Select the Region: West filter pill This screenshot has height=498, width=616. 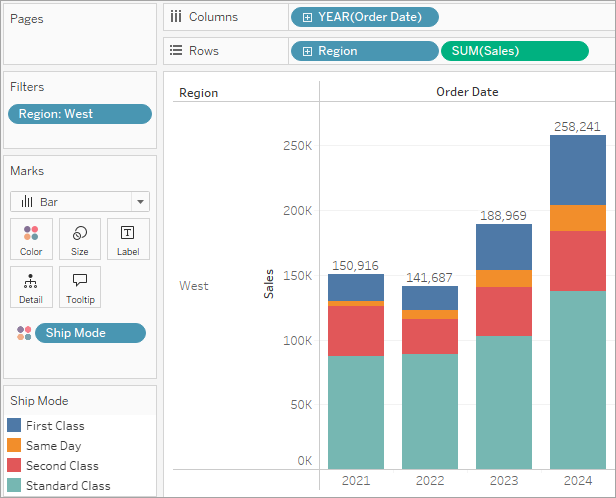coord(80,114)
